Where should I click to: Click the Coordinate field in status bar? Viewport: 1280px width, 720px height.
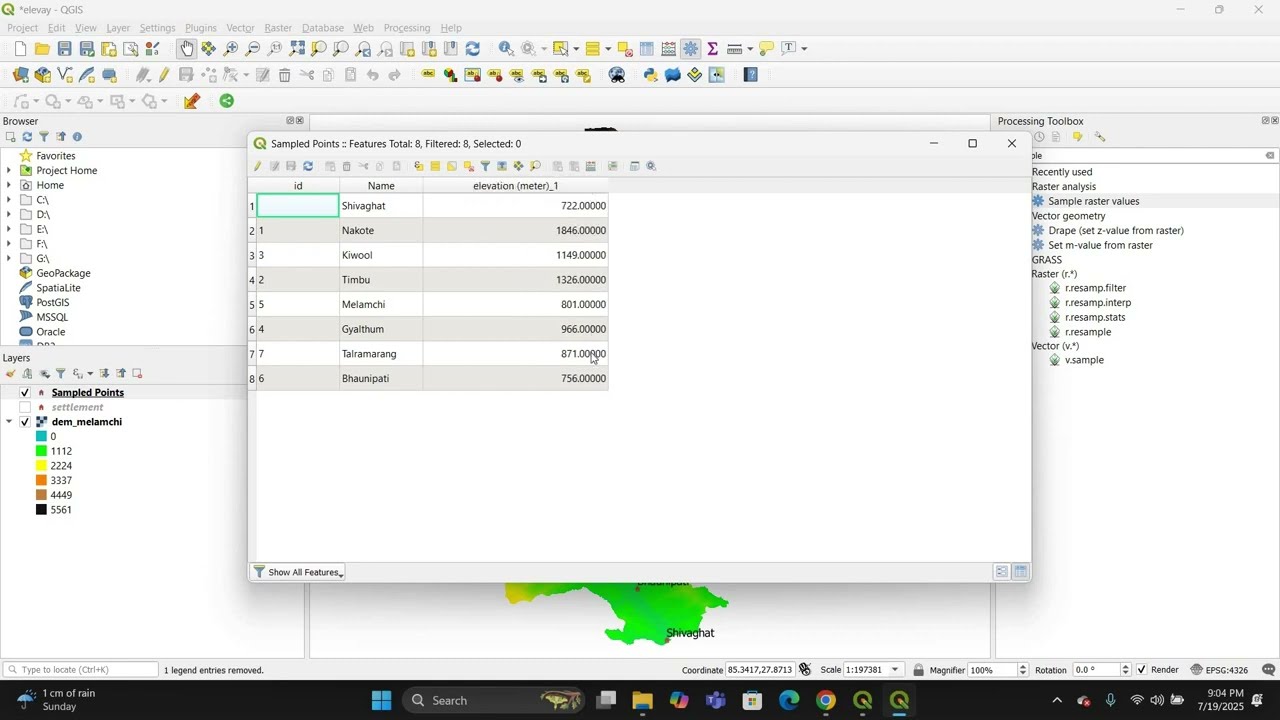tap(761, 670)
